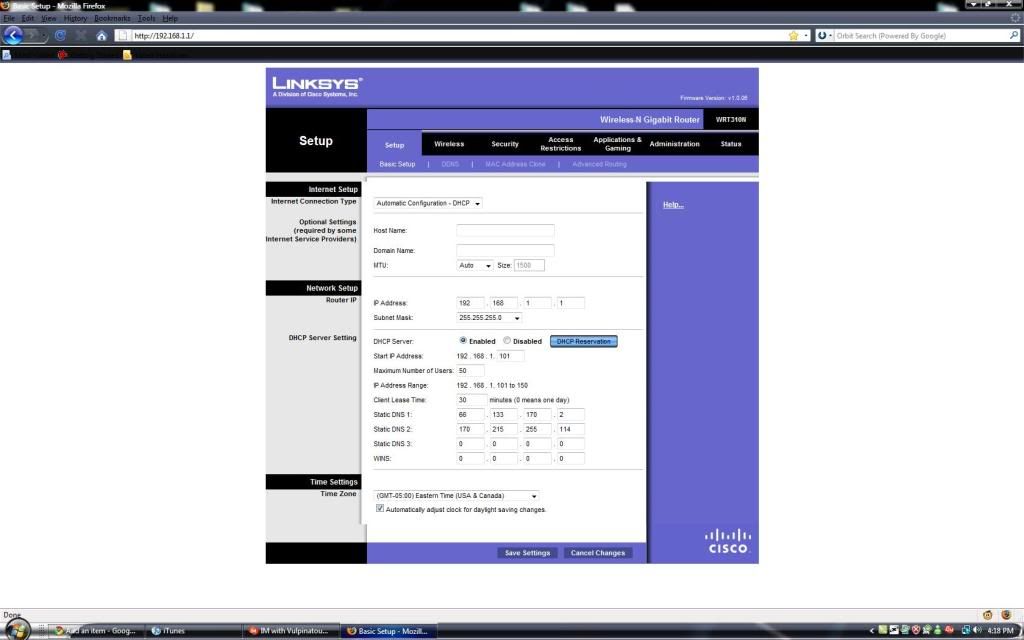Click the Domain Name input field
The height and width of the screenshot is (640, 1024).
click(505, 250)
